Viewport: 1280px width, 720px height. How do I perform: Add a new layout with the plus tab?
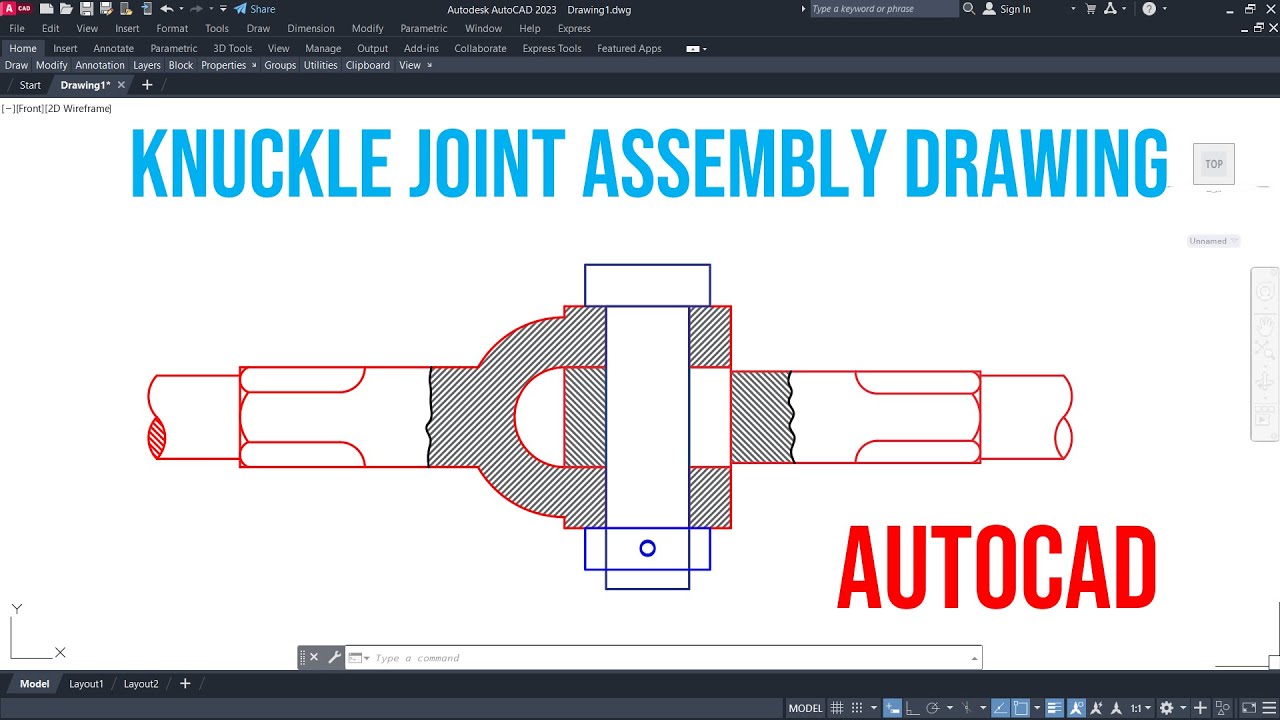184,684
